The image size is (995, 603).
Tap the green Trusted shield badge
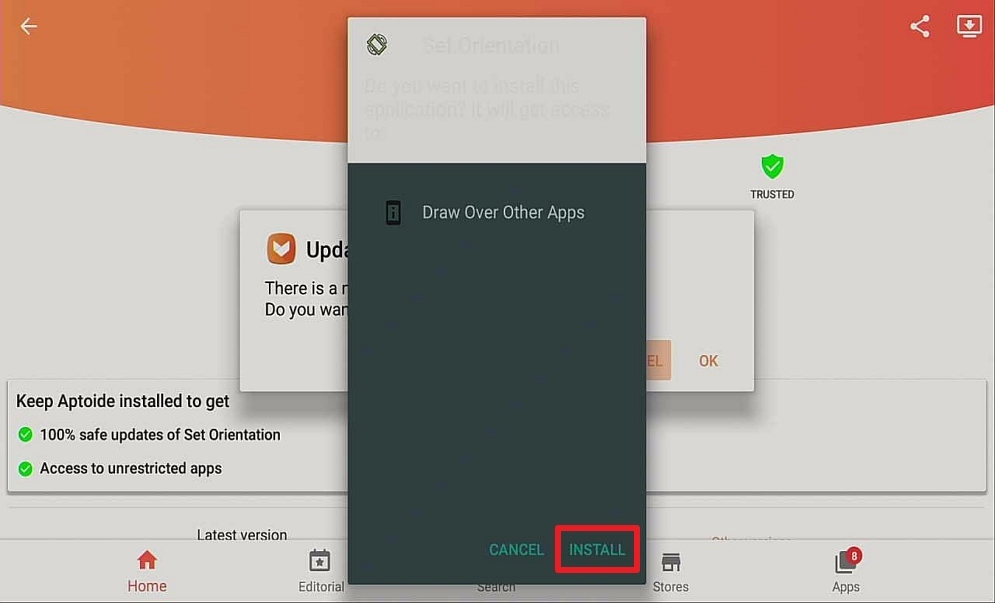click(x=772, y=166)
